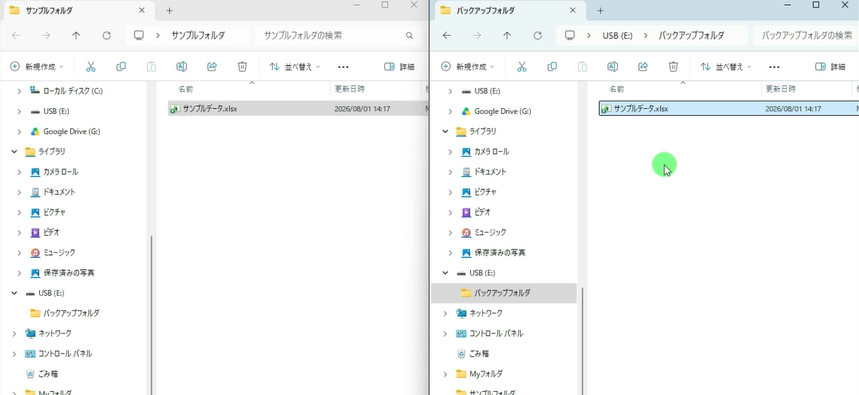Collapse USB (E:) above バックアップフォルダ in left tree

click(x=14, y=293)
